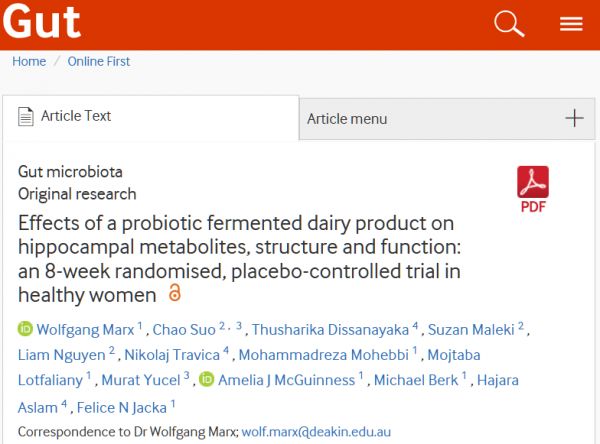This screenshot has width=600, height=444.
Task: Email wolf.marx@deakin.edu.au
Action: point(320,433)
